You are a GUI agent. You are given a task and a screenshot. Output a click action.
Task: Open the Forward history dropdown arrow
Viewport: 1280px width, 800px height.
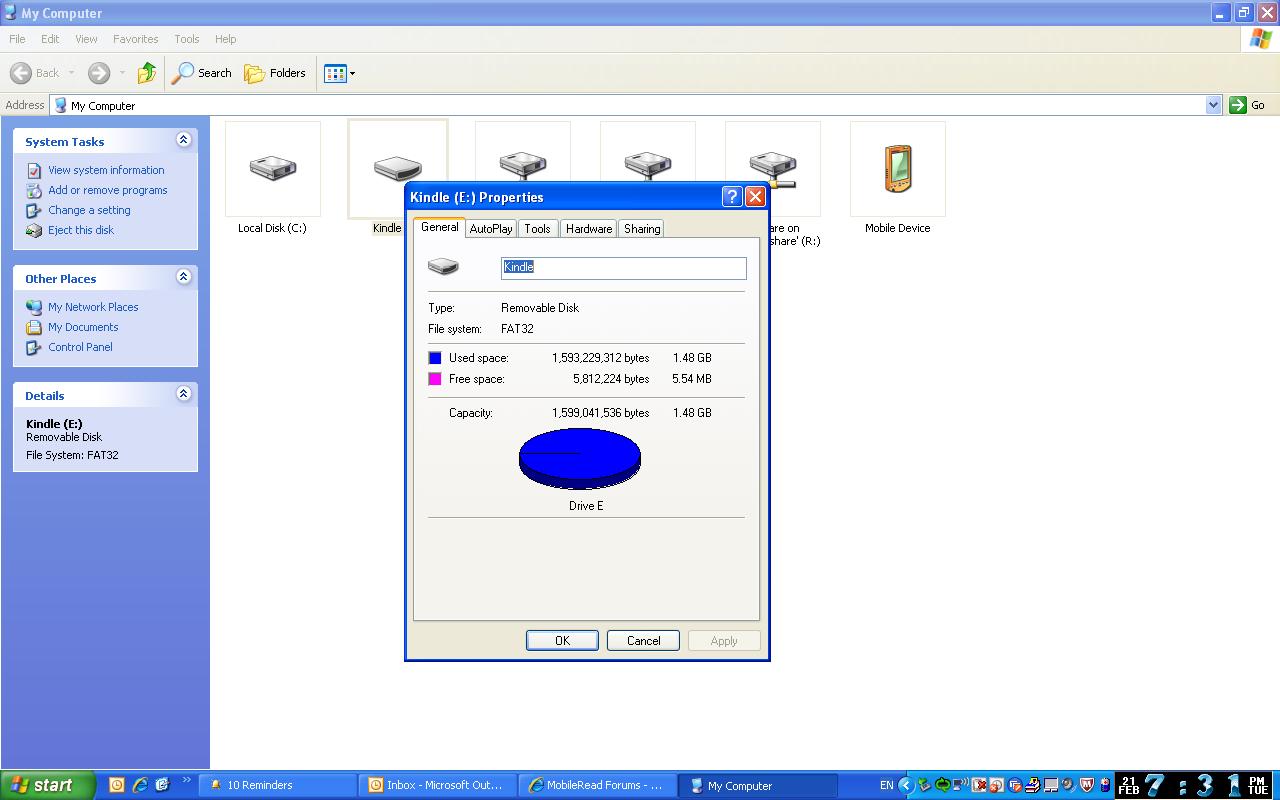coord(122,73)
